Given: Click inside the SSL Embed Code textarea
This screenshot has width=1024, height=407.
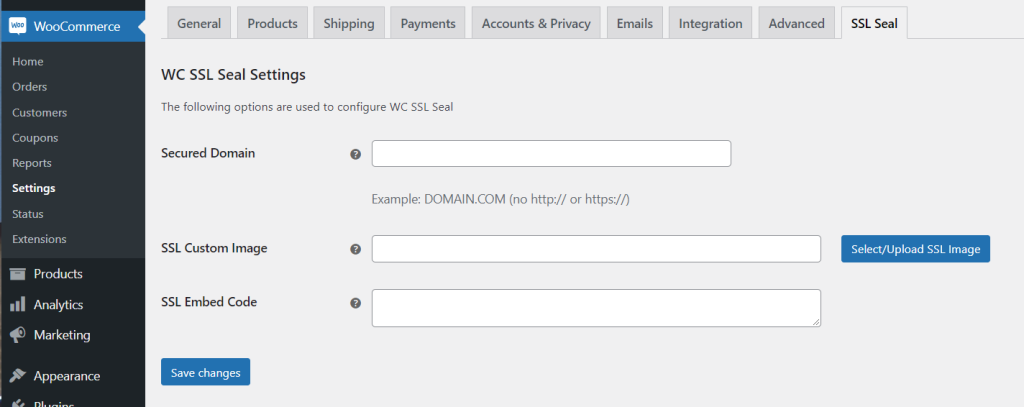Looking at the screenshot, I should [596, 308].
